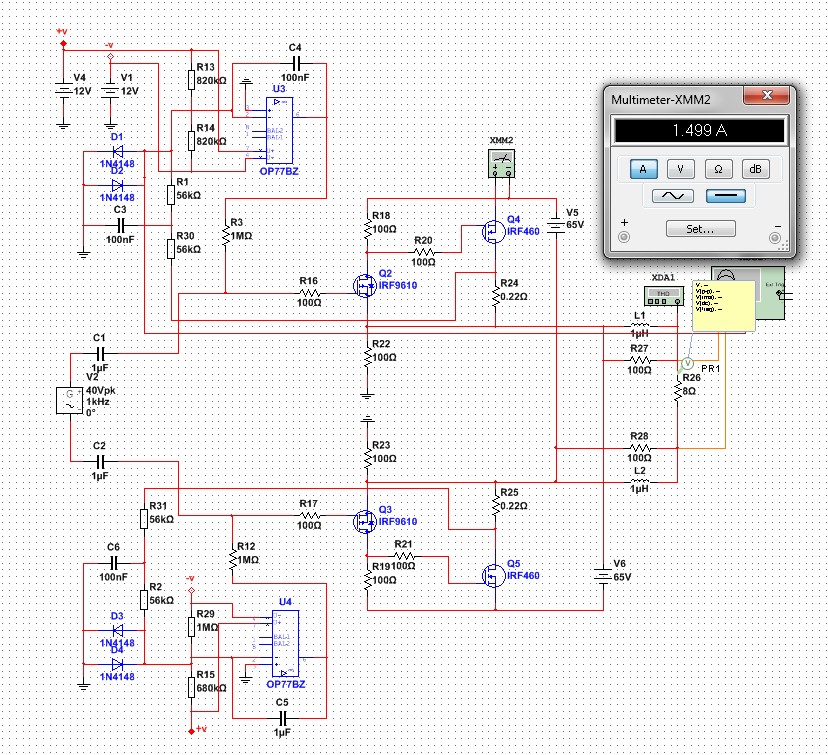
Task: Select MOSFET Q4 IRF460
Action: click(x=494, y=231)
